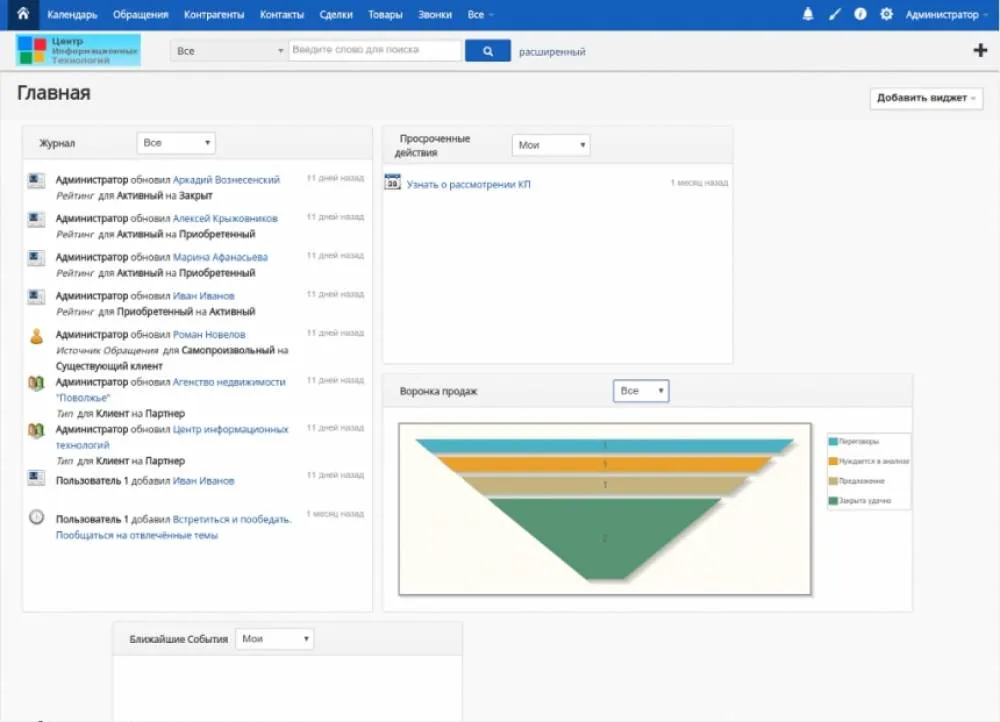Screen dimensions: 1000x722
Task: Click Главная page heading
Action: coord(54,93)
